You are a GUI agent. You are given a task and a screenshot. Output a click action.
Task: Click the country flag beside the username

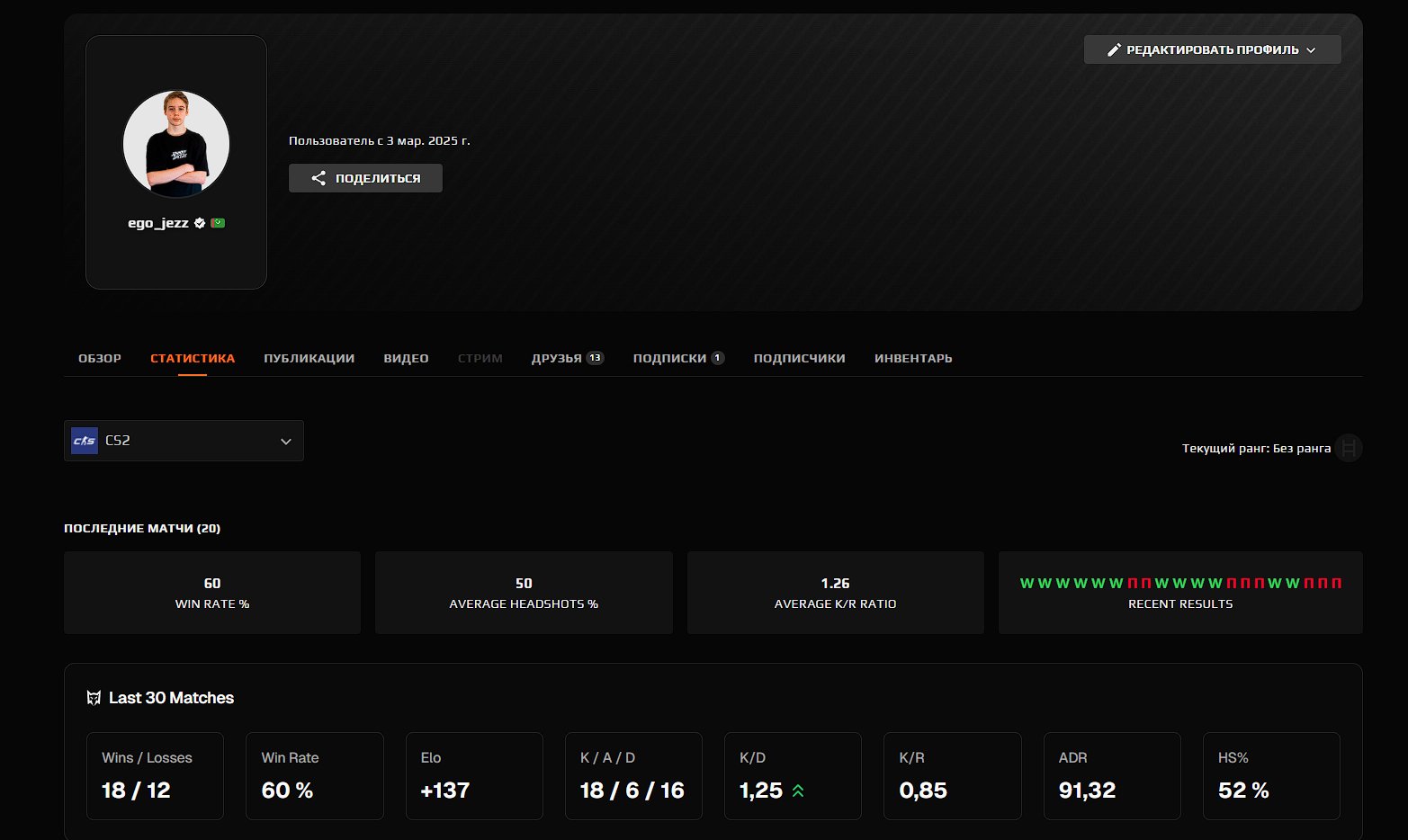pyautogui.click(x=219, y=222)
